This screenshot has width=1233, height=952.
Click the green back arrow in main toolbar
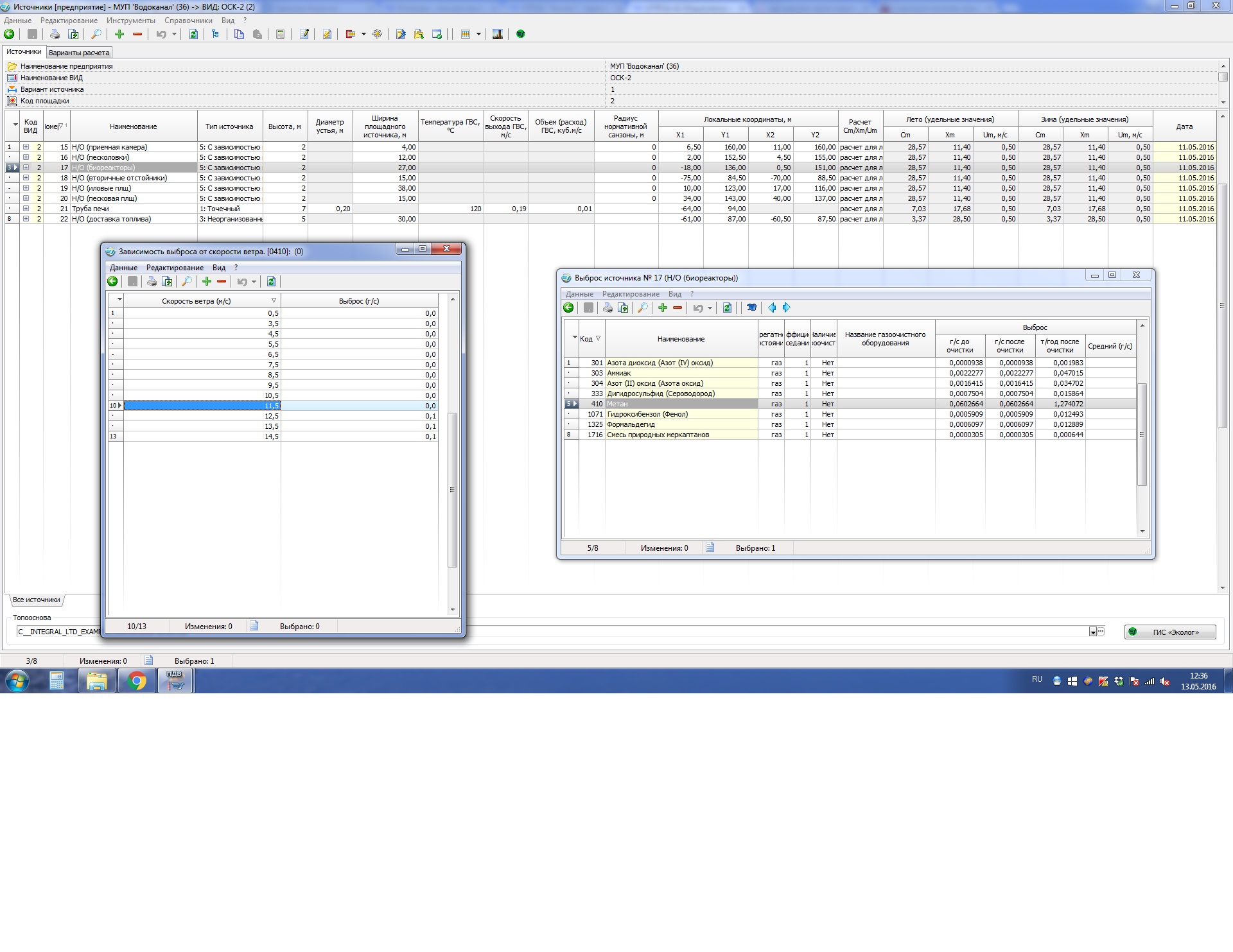[x=9, y=34]
